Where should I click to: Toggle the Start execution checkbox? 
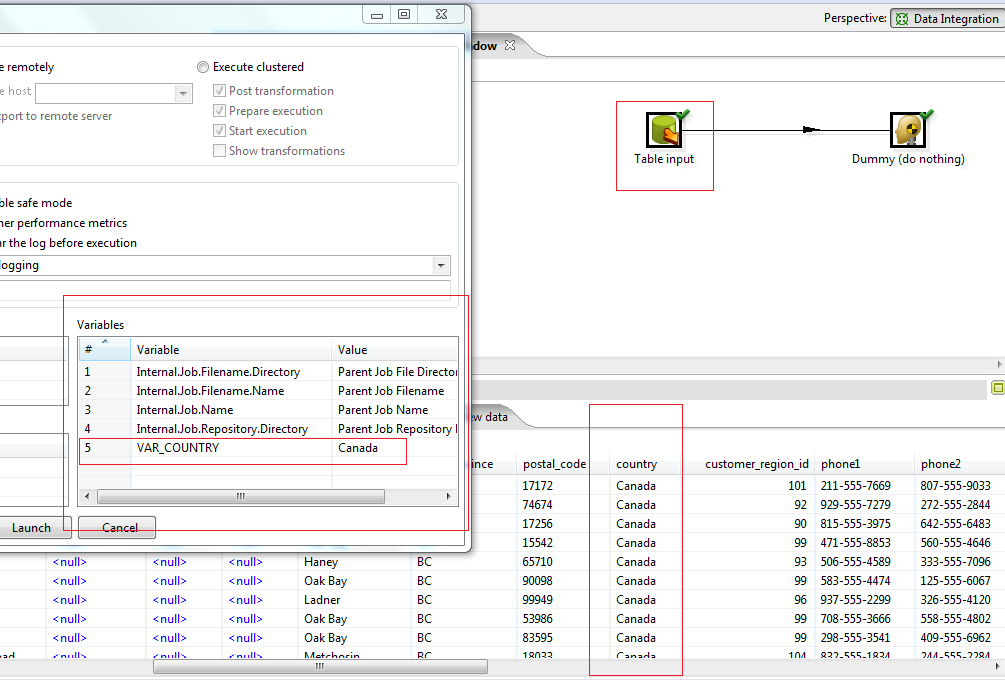pos(218,130)
